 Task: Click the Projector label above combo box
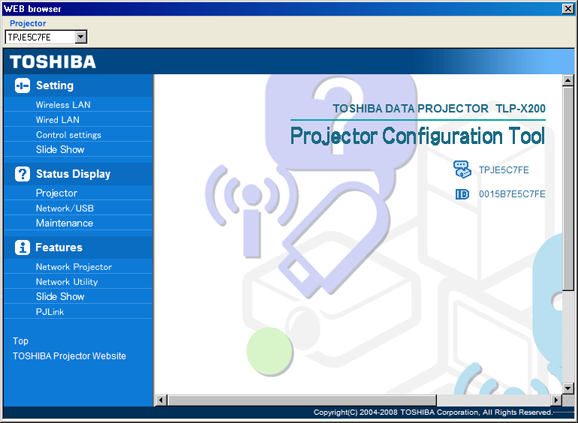click(28, 23)
